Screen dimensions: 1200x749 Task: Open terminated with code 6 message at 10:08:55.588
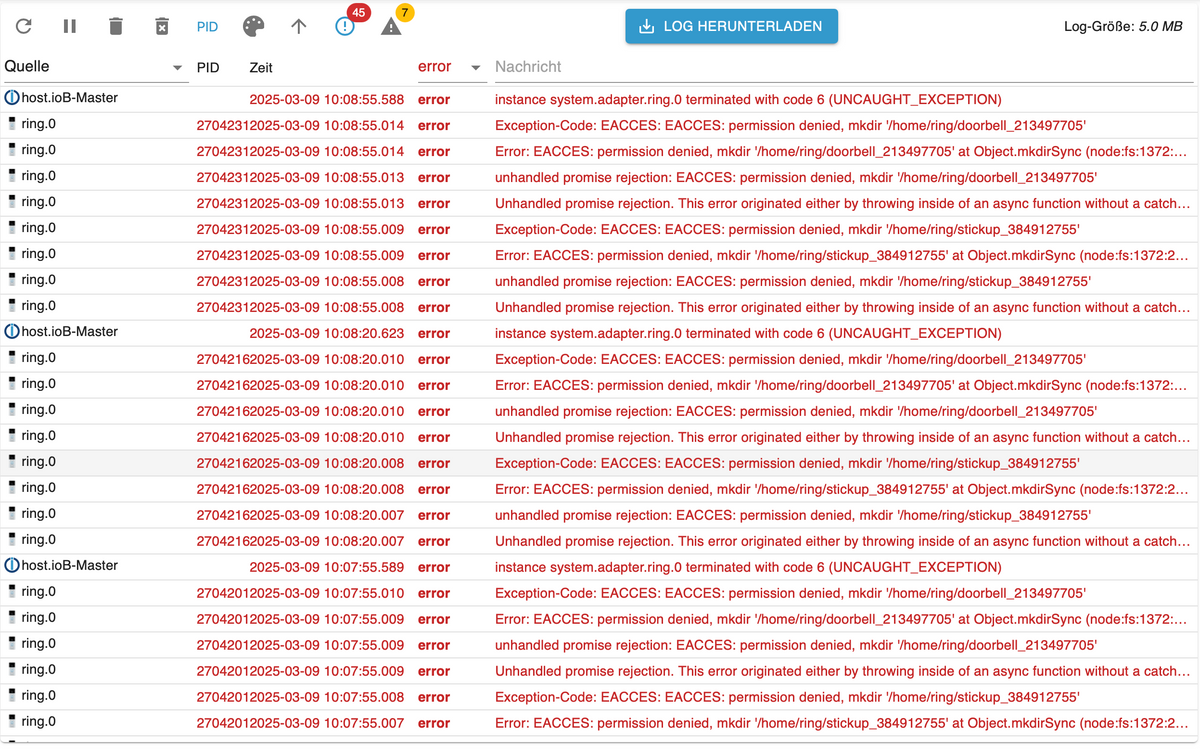[x=748, y=100]
